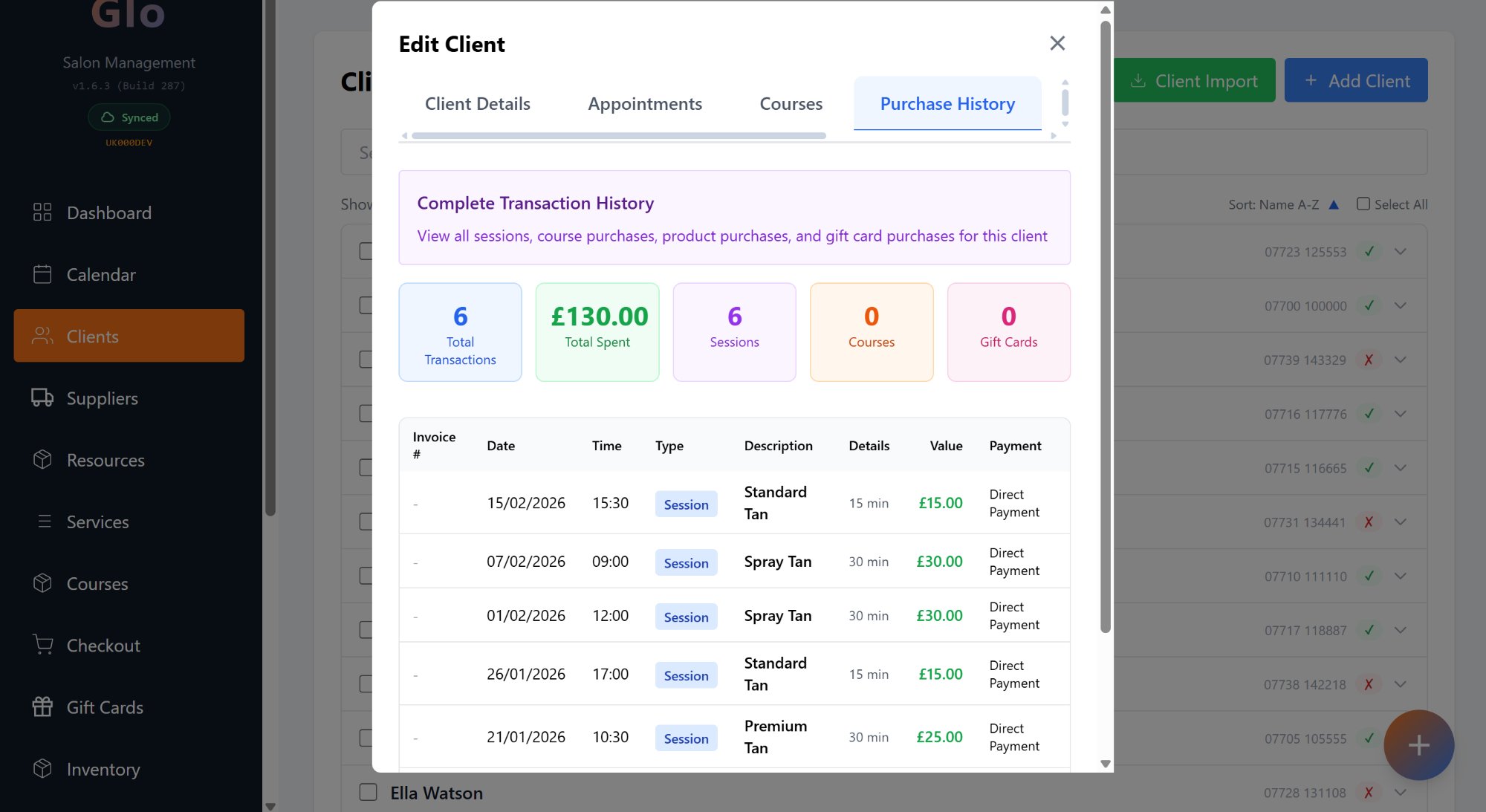Click the floating plus action button
Viewport: 1486px width, 812px height.
click(x=1418, y=744)
